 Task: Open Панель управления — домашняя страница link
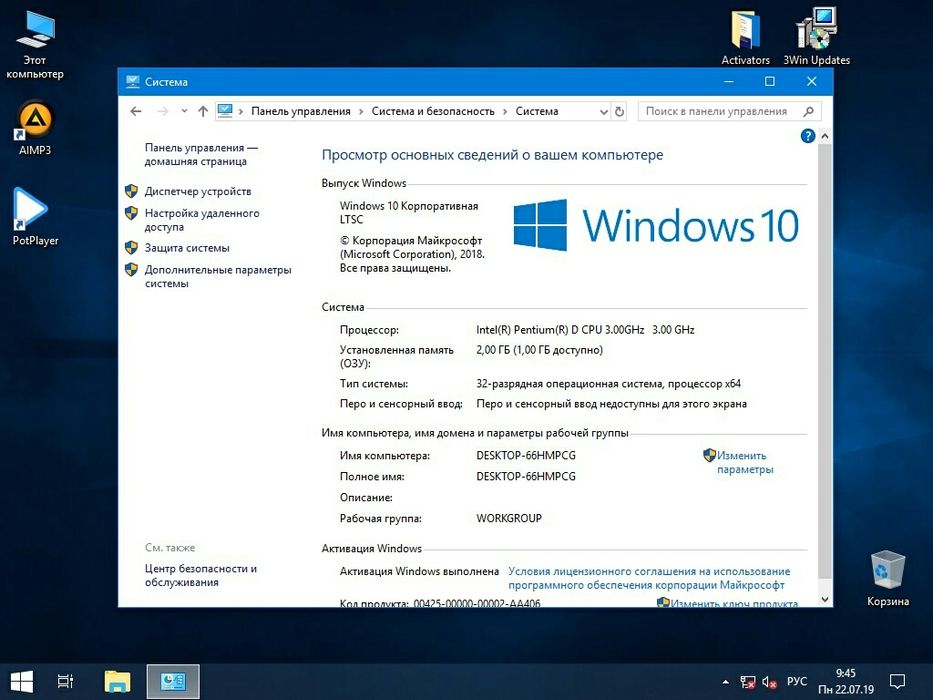click(201, 155)
